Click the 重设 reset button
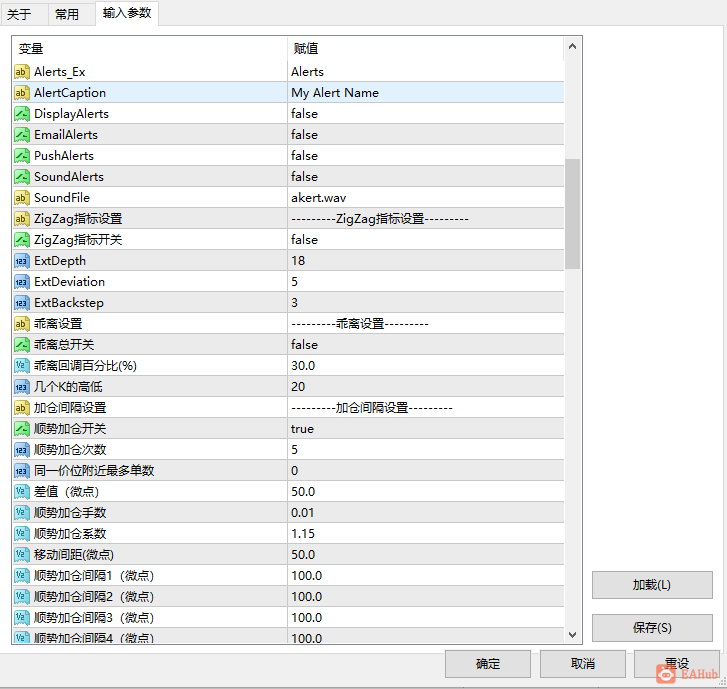The width and height of the screenshot is (727, 689). coord(677,664)
